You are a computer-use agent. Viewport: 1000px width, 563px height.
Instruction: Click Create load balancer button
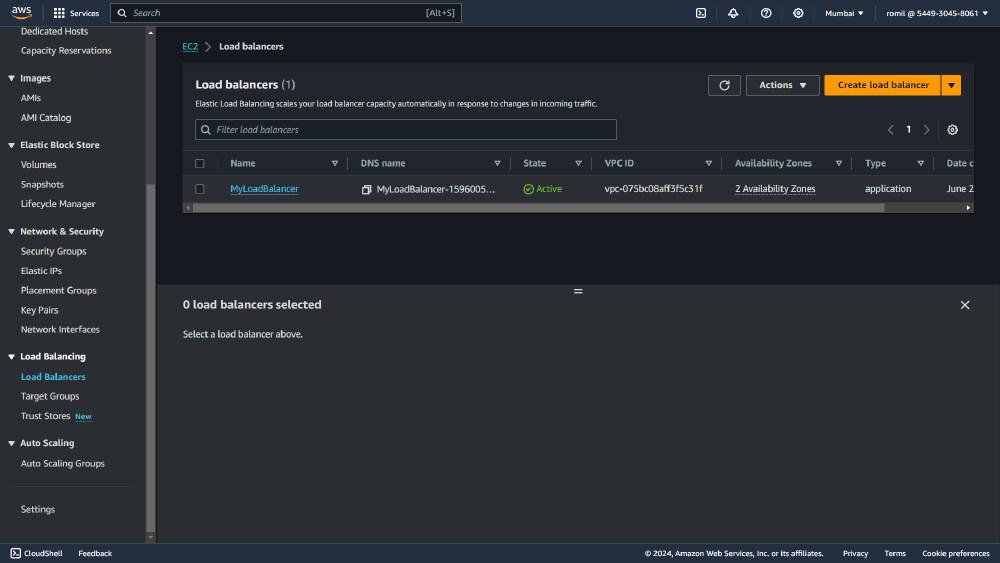coord(883,85)
